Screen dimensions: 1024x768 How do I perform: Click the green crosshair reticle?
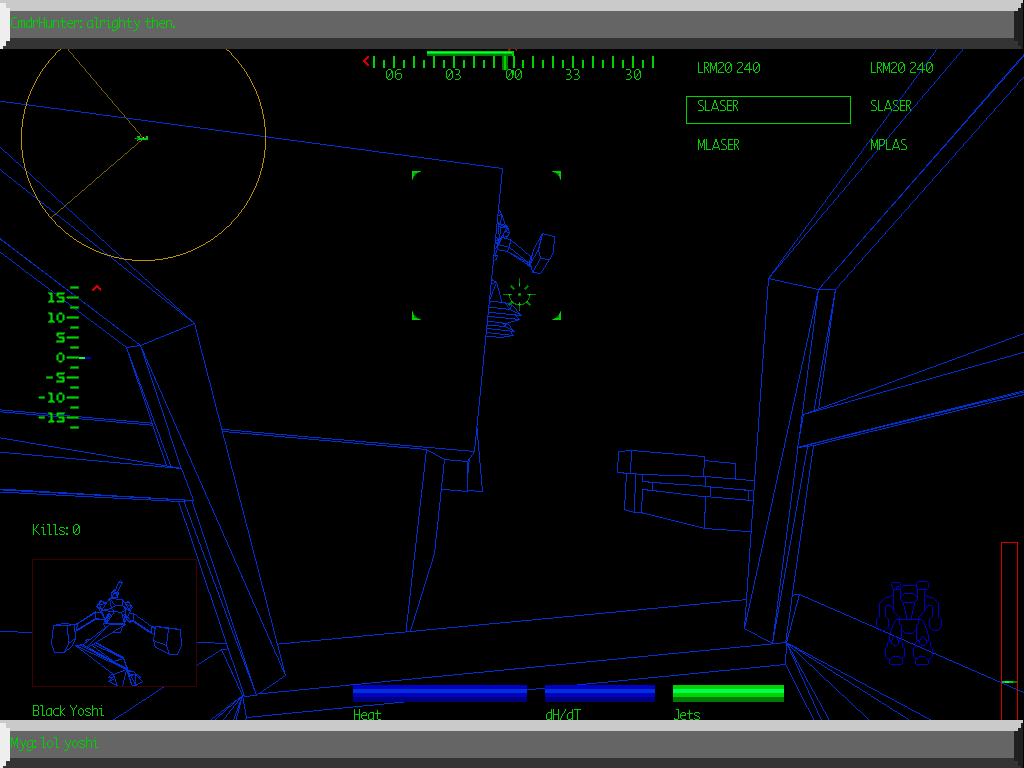click(x=519, y=294)
